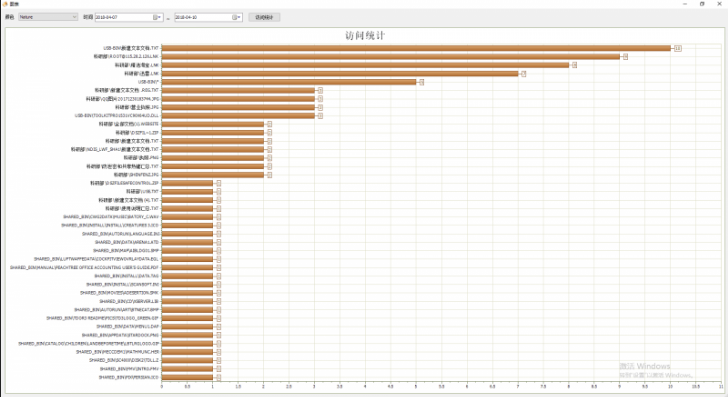Click the value marker on the 7 bar
Viewport: 728px width, 397px height.
pos(523,74)
